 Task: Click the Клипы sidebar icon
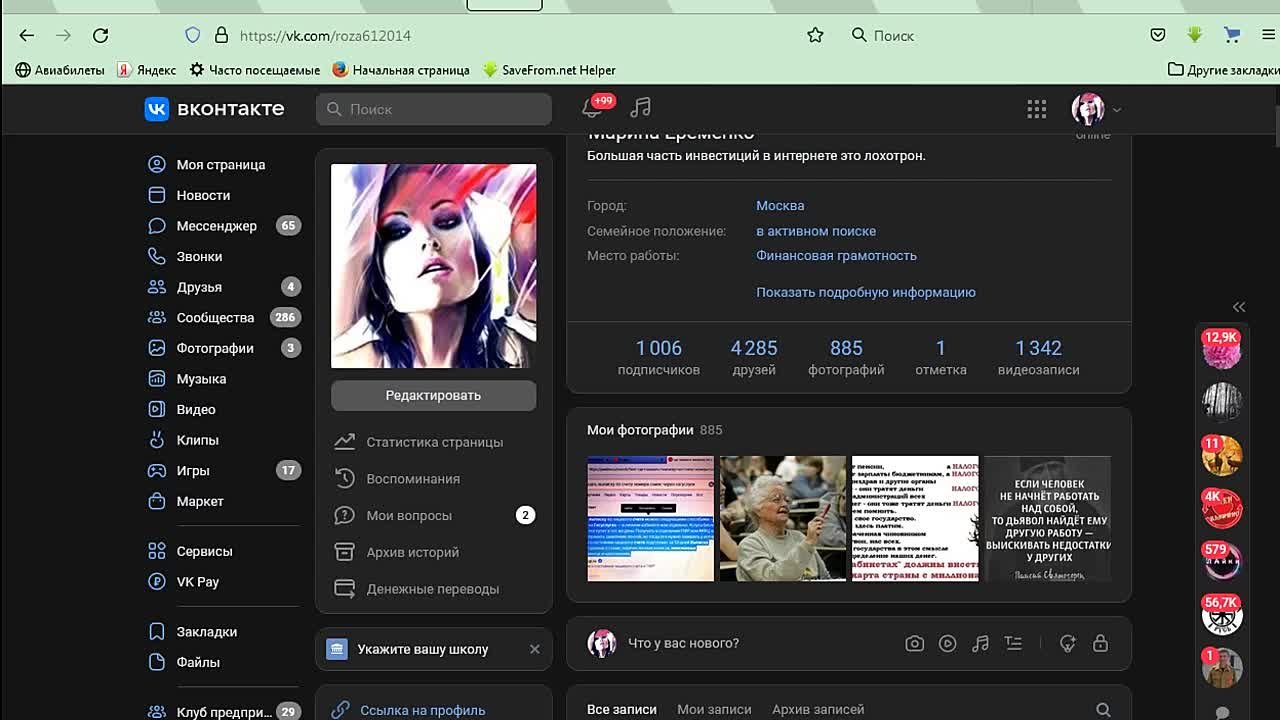157,440
